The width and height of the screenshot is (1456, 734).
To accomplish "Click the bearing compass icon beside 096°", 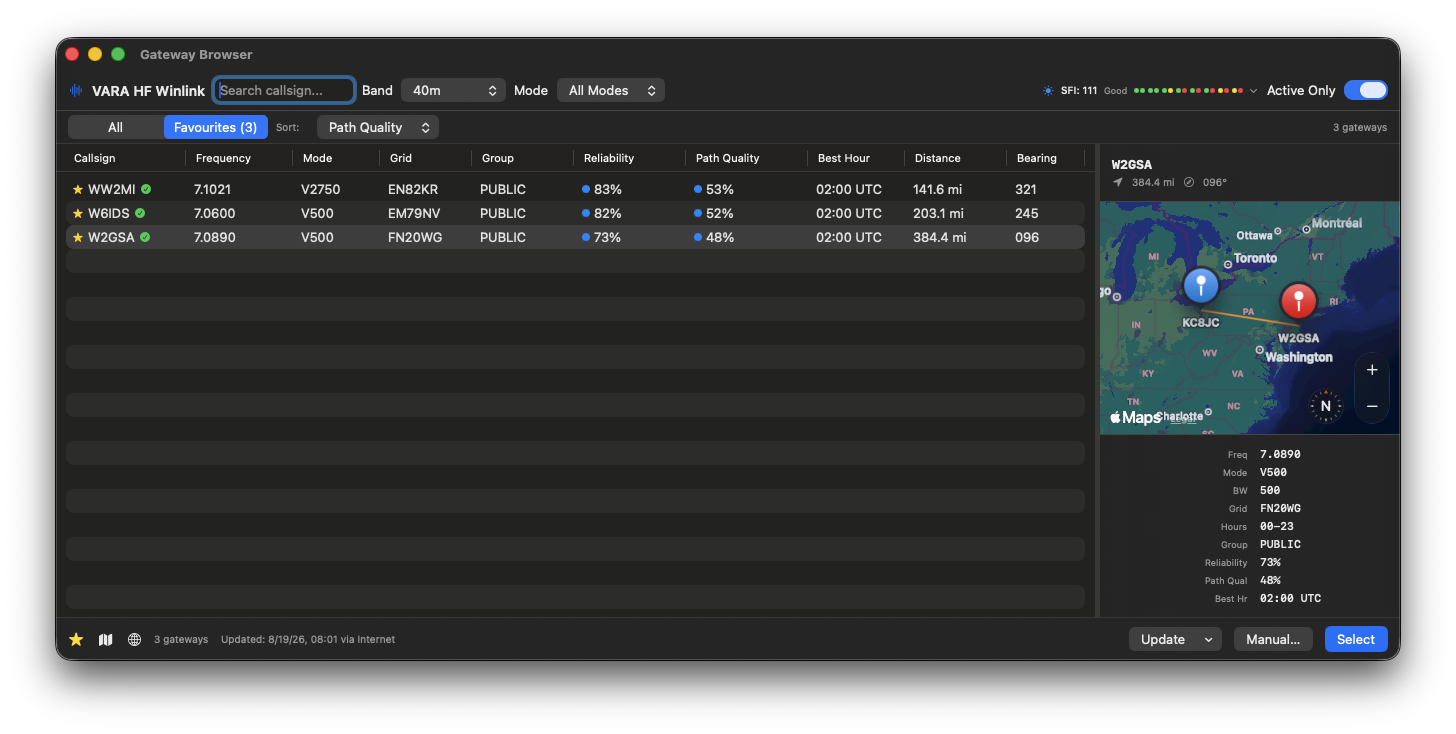I will (x=1189, y=182).
